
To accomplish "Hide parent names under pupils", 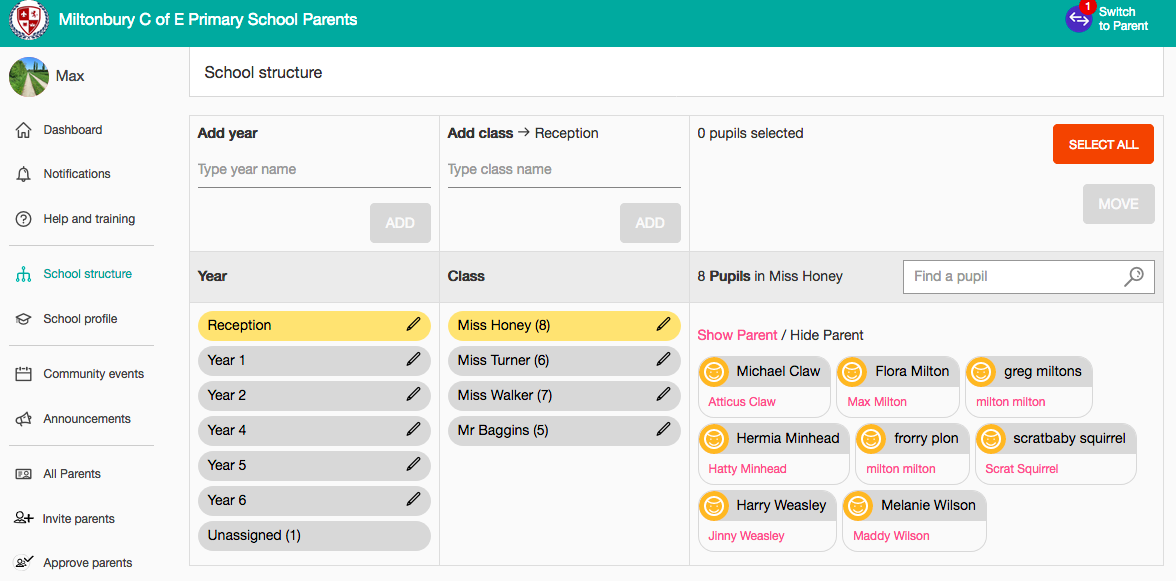I will click(826, 335).
